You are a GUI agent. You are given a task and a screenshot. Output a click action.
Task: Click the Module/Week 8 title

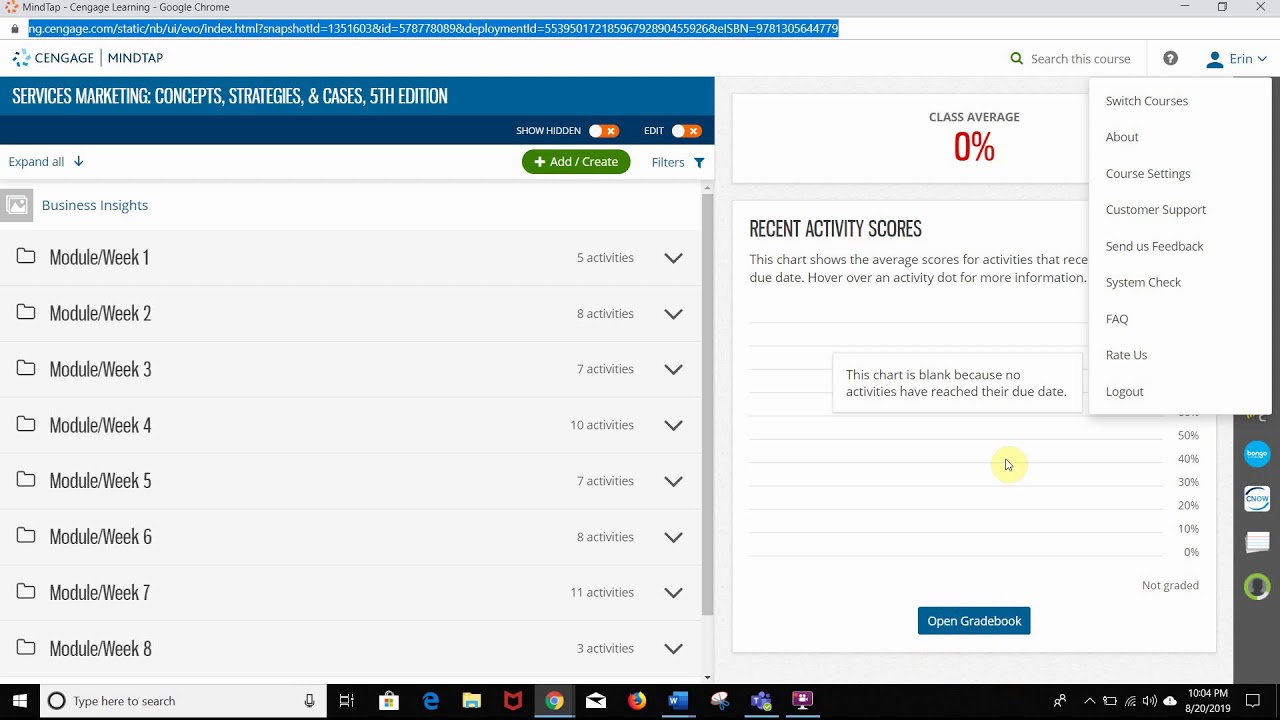click(100, 649)
